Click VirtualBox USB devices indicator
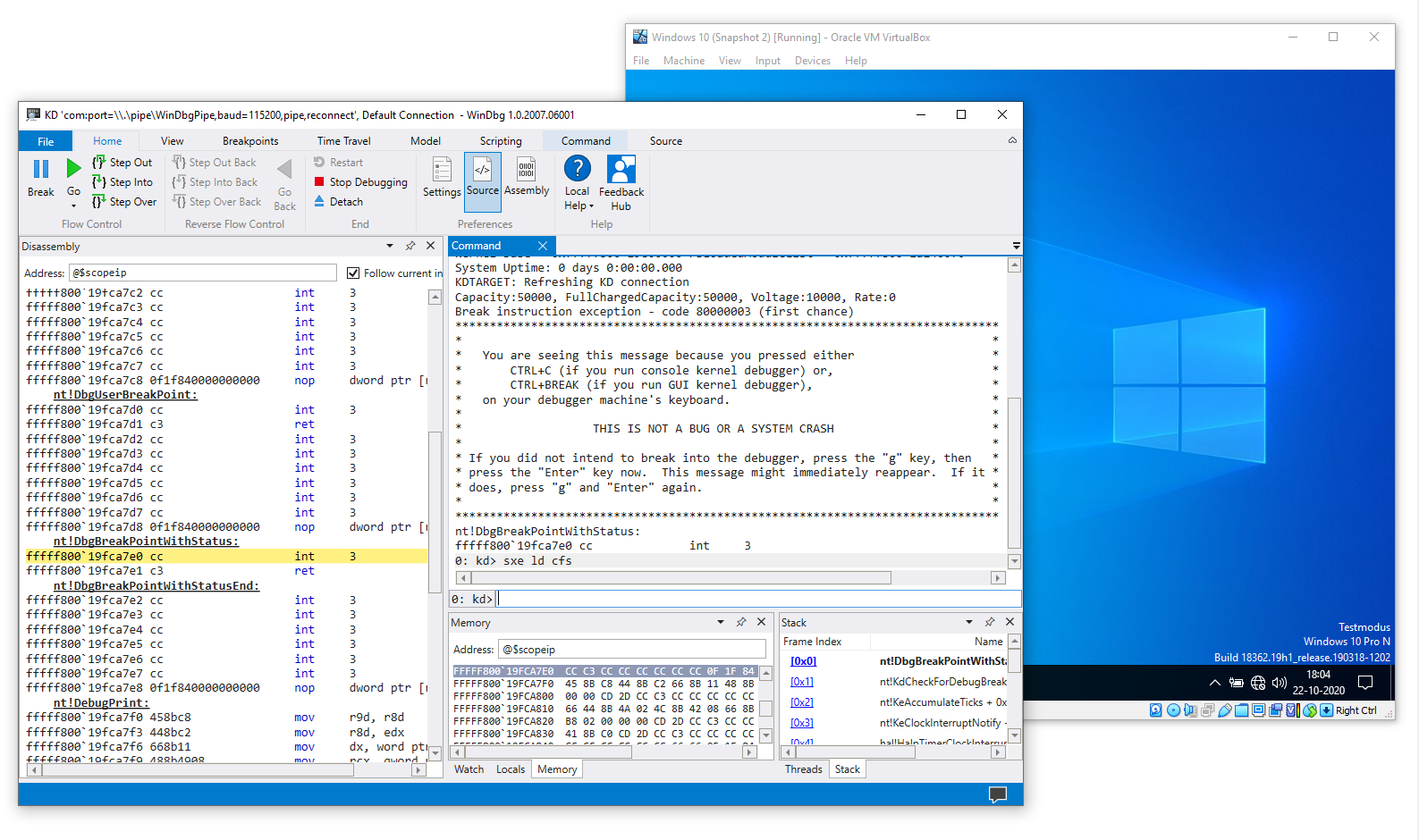 (1225, 710)
